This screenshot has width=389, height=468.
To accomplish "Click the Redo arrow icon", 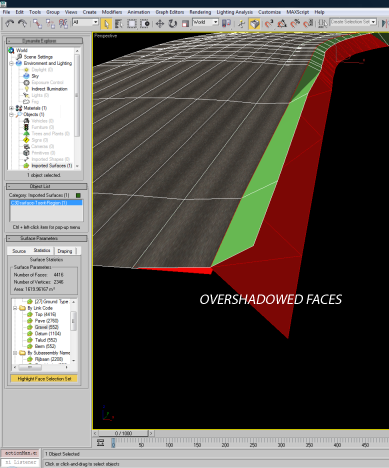I will 22,23.
